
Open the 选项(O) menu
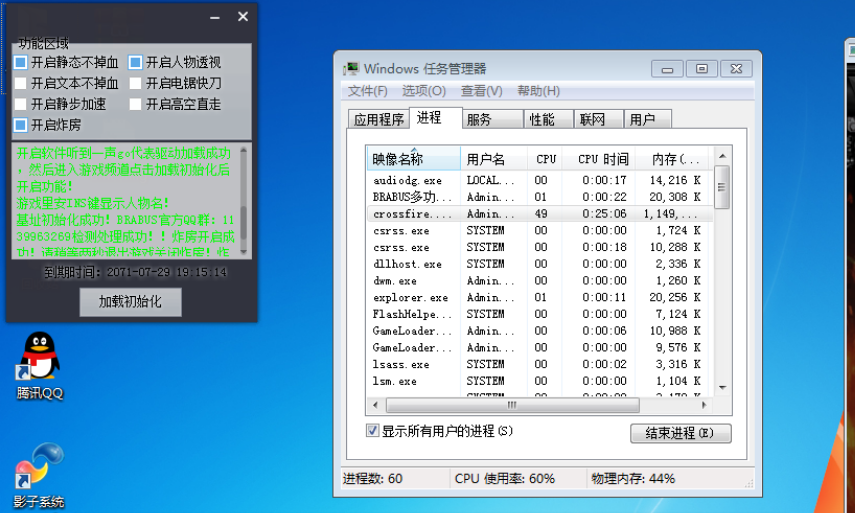[424, 91]
